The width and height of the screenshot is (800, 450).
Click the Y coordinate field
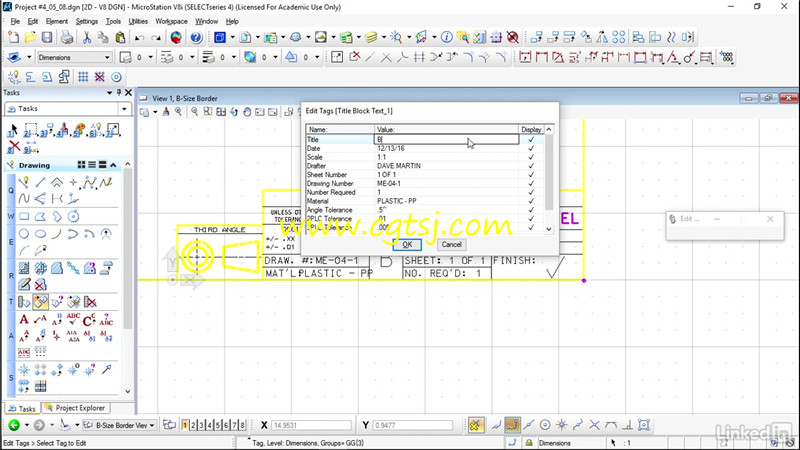pos(412,425)
